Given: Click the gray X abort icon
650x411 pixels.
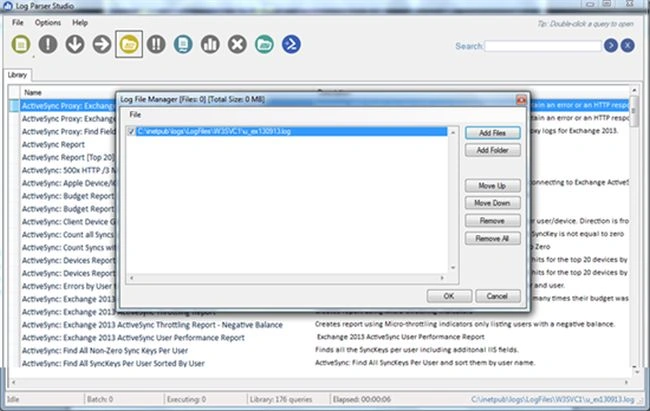Looking at the screenshot, I should [237, 44].
